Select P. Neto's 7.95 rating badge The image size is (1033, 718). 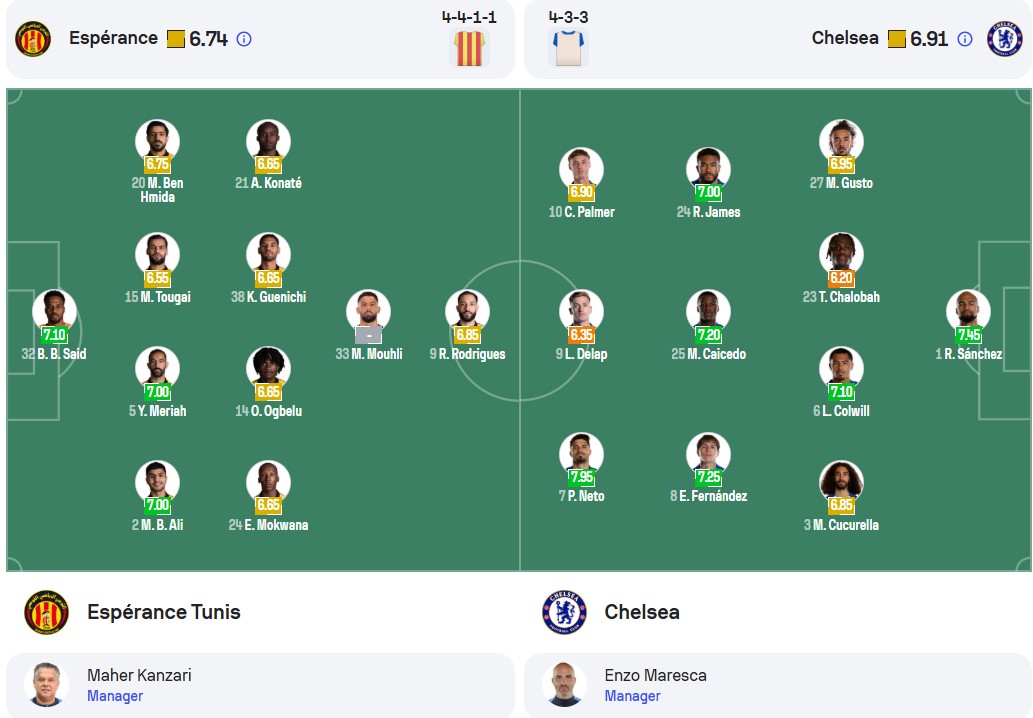(581, 476)
